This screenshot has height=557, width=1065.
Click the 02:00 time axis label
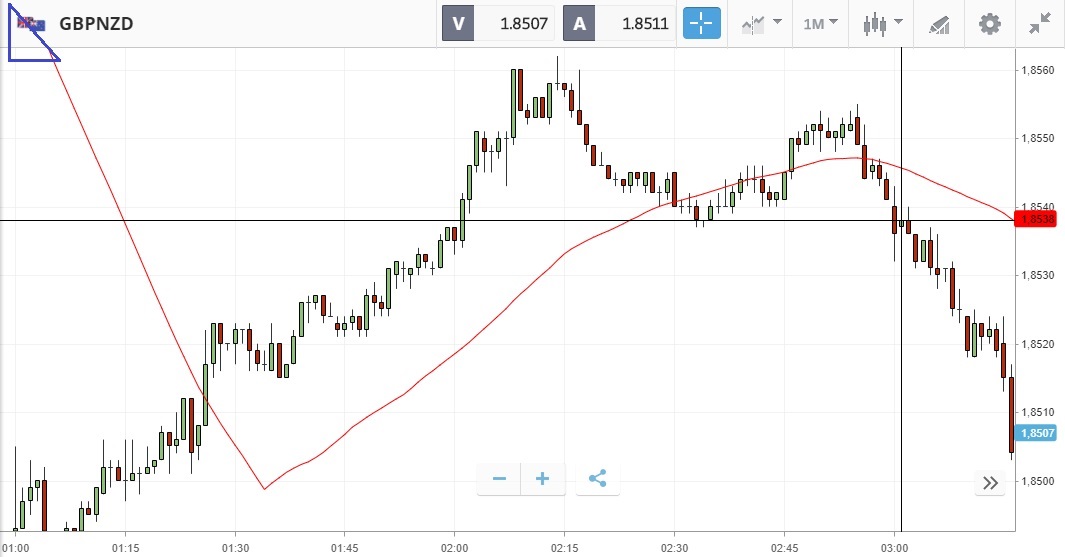pos(455,548)
